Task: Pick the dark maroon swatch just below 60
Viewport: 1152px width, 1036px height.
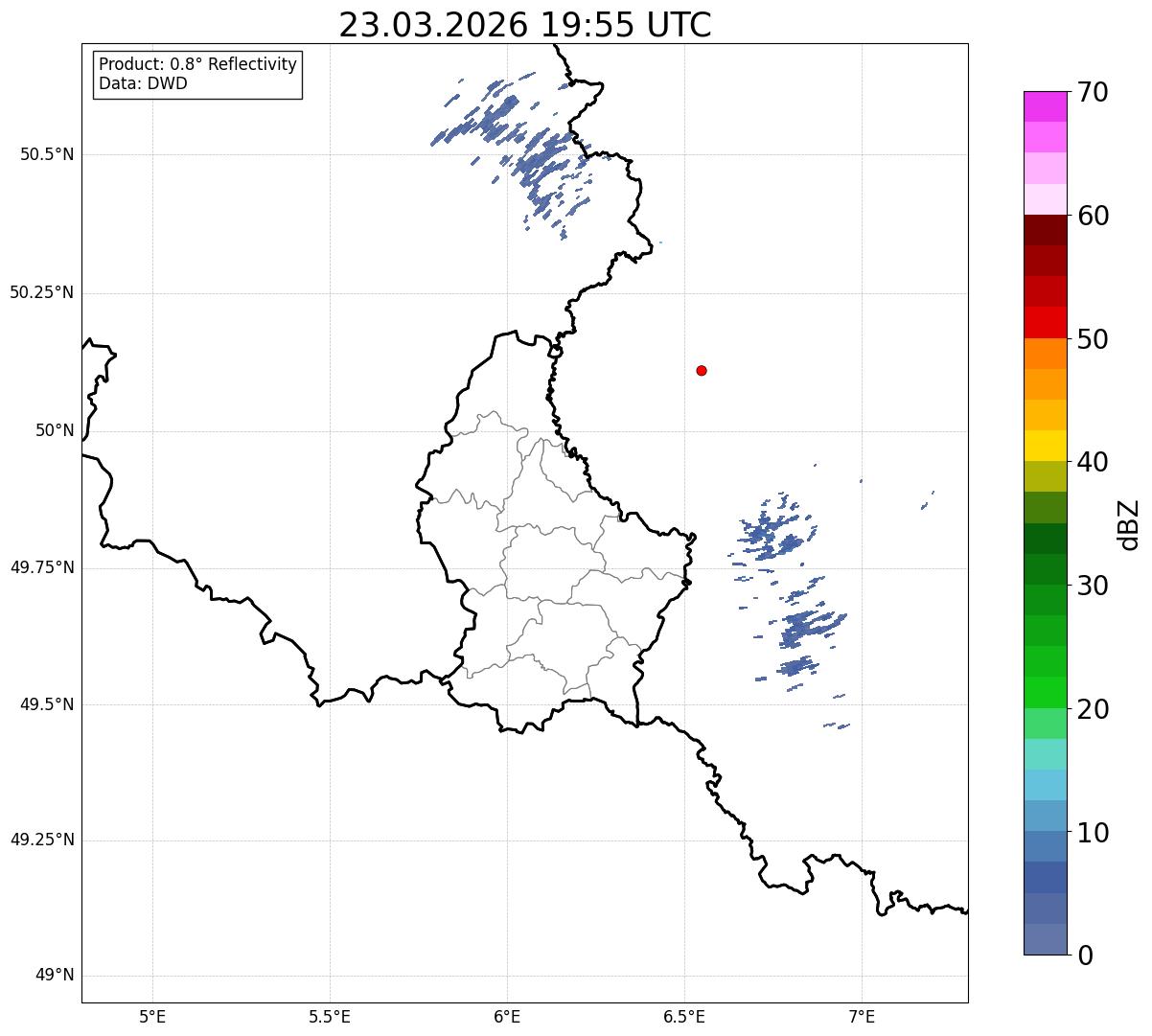Action: 1046,231
